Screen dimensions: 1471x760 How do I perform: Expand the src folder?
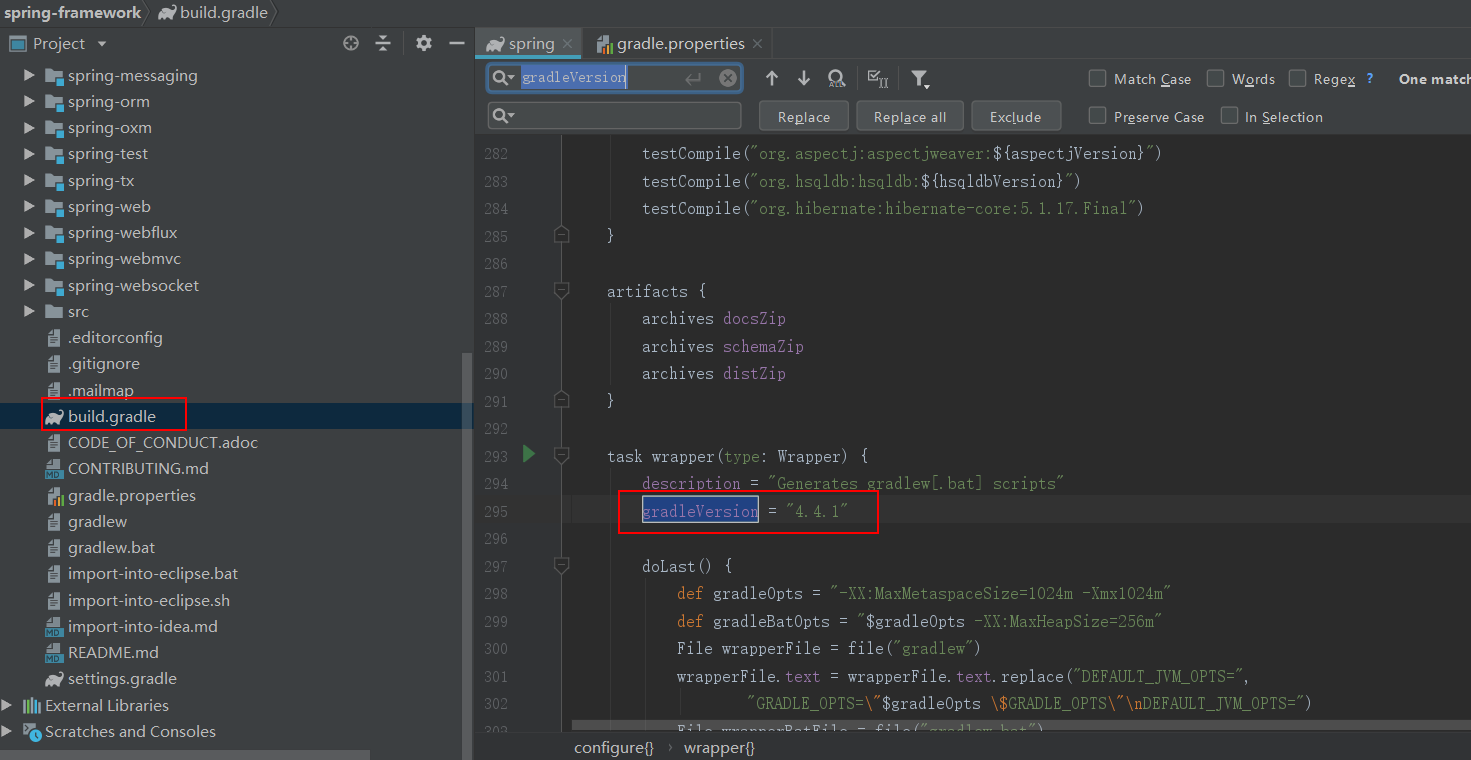pyautogui.click(x=29, y=311)
